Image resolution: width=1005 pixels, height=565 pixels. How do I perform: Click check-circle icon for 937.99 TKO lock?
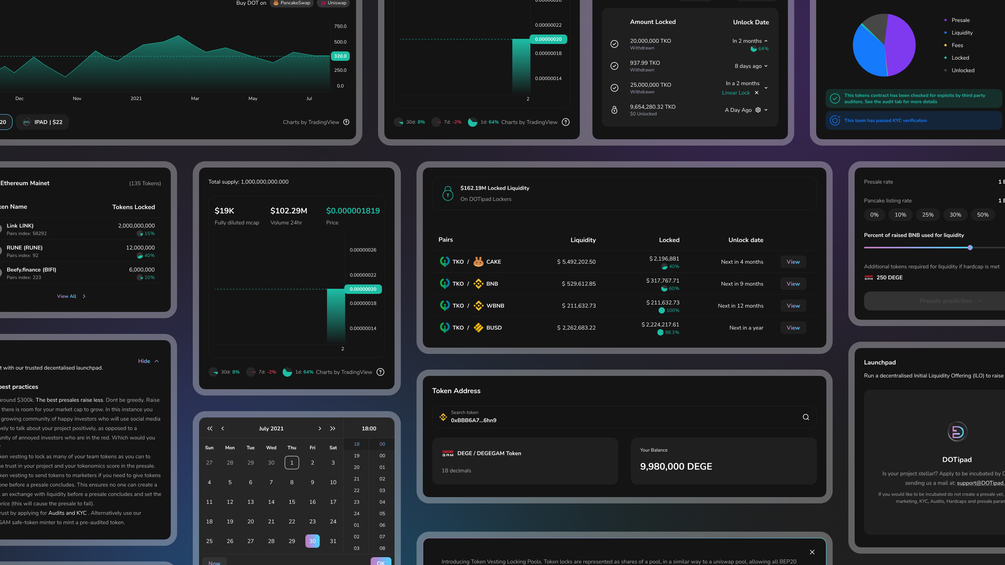pyautogui.click(x=614, y=66)
